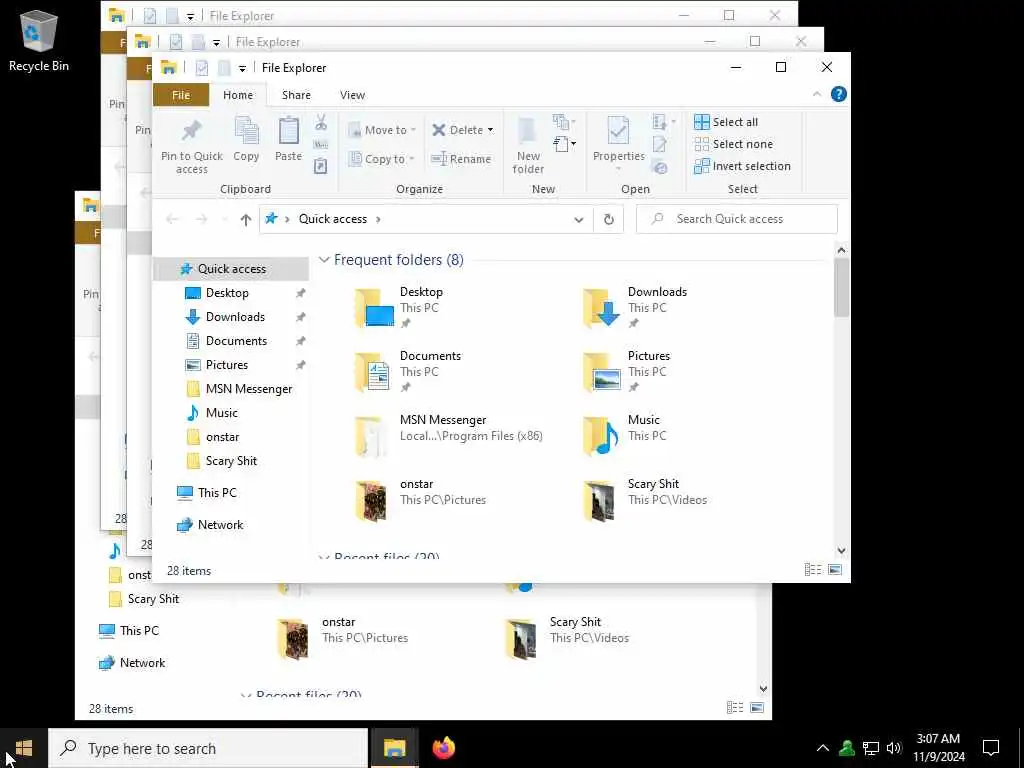Click Pin to Quick access in front window
Viewport: 1024px width, 768px height.
click(191, 146)
